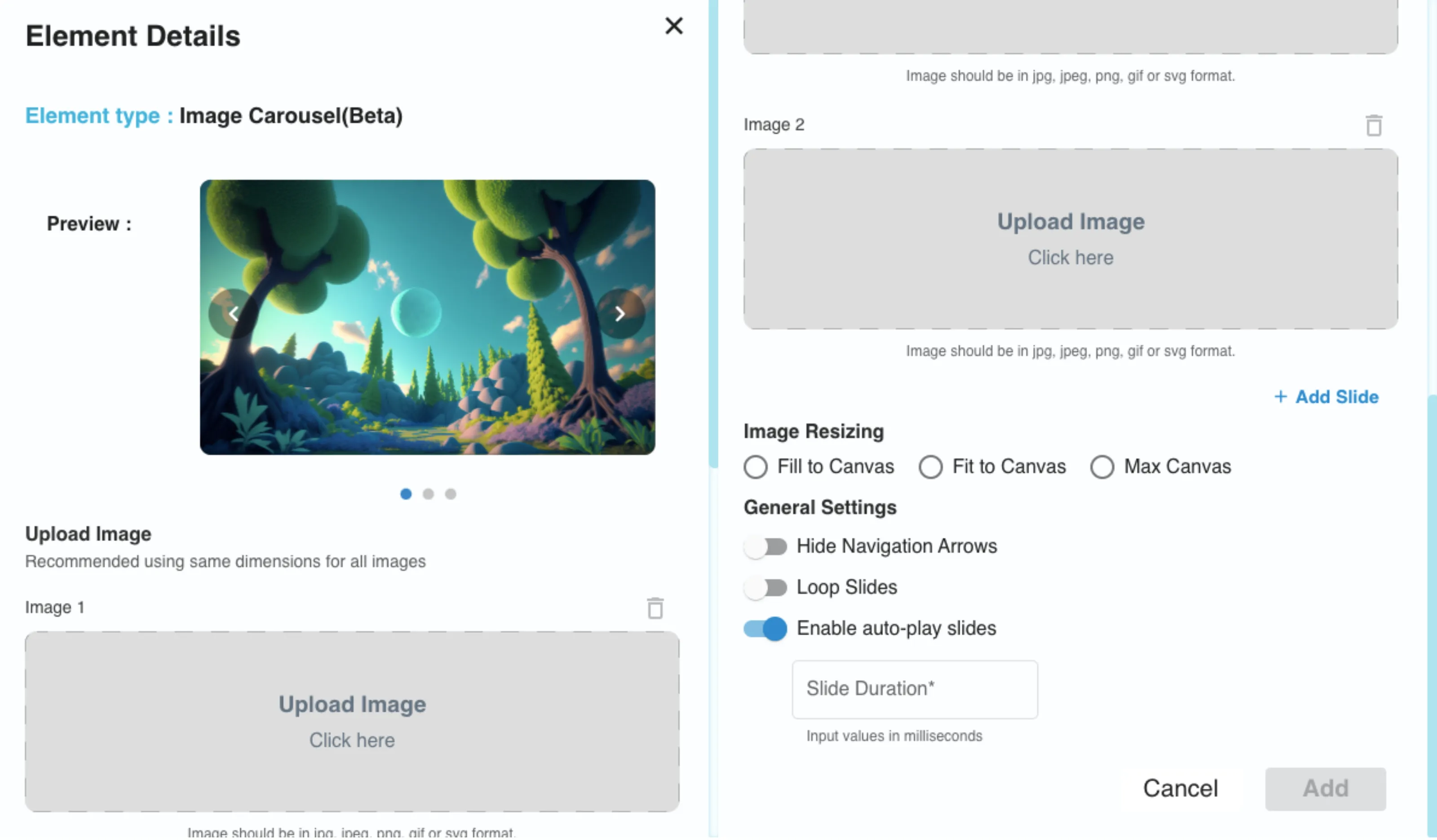Show next slide in carousel preview
The image size is (1437, 840).
(620, 314)
